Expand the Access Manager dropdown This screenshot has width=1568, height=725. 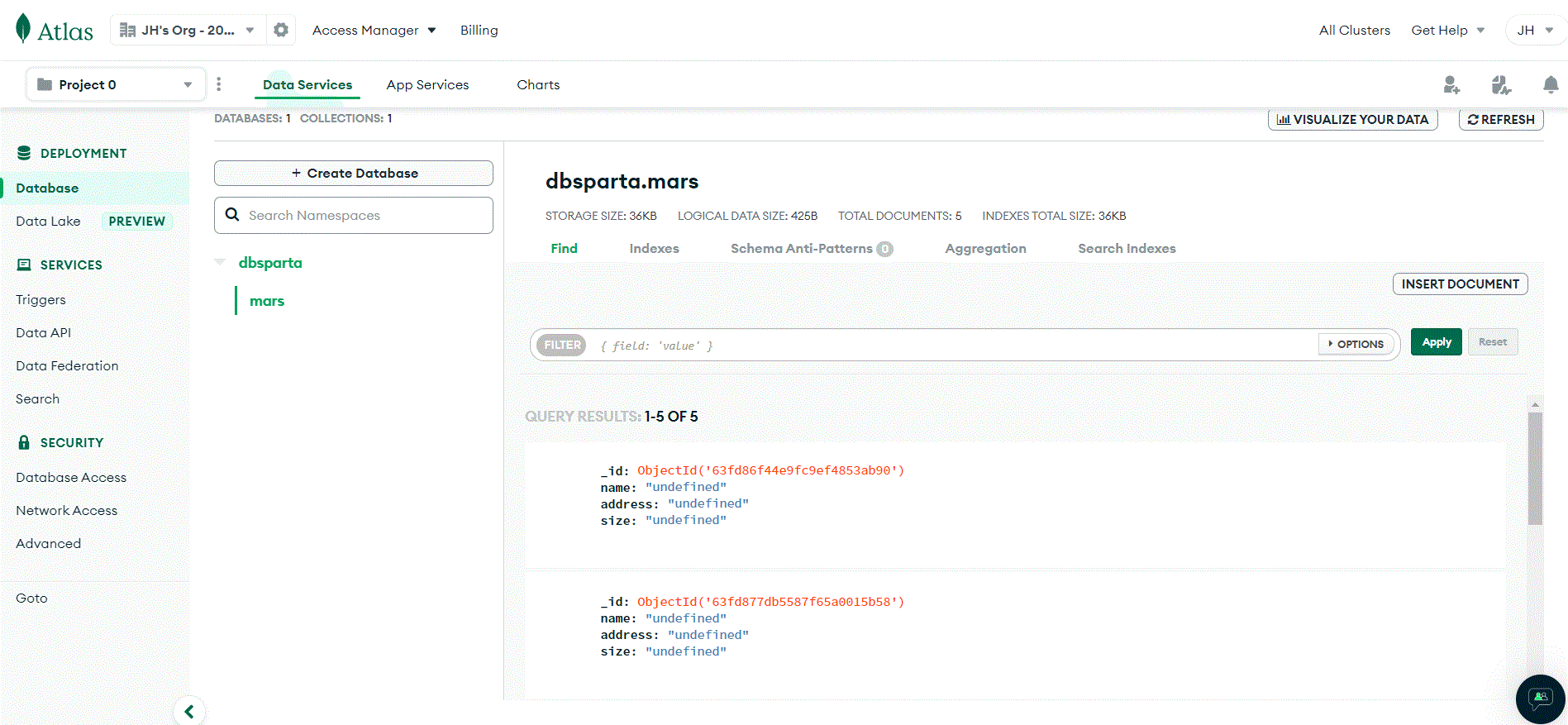point(374,30)
